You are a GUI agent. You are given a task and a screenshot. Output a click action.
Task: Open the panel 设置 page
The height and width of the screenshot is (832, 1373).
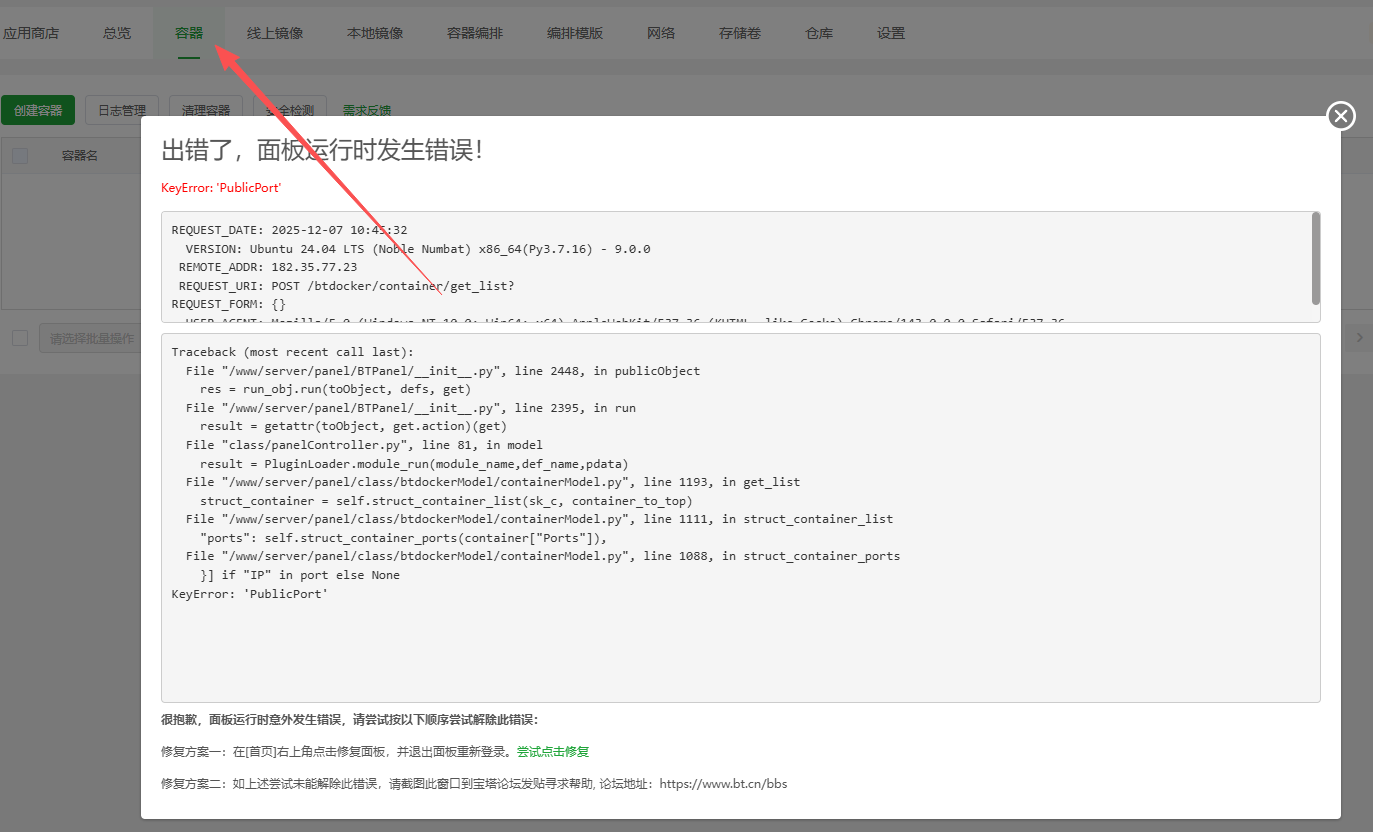tap(890, 32)
